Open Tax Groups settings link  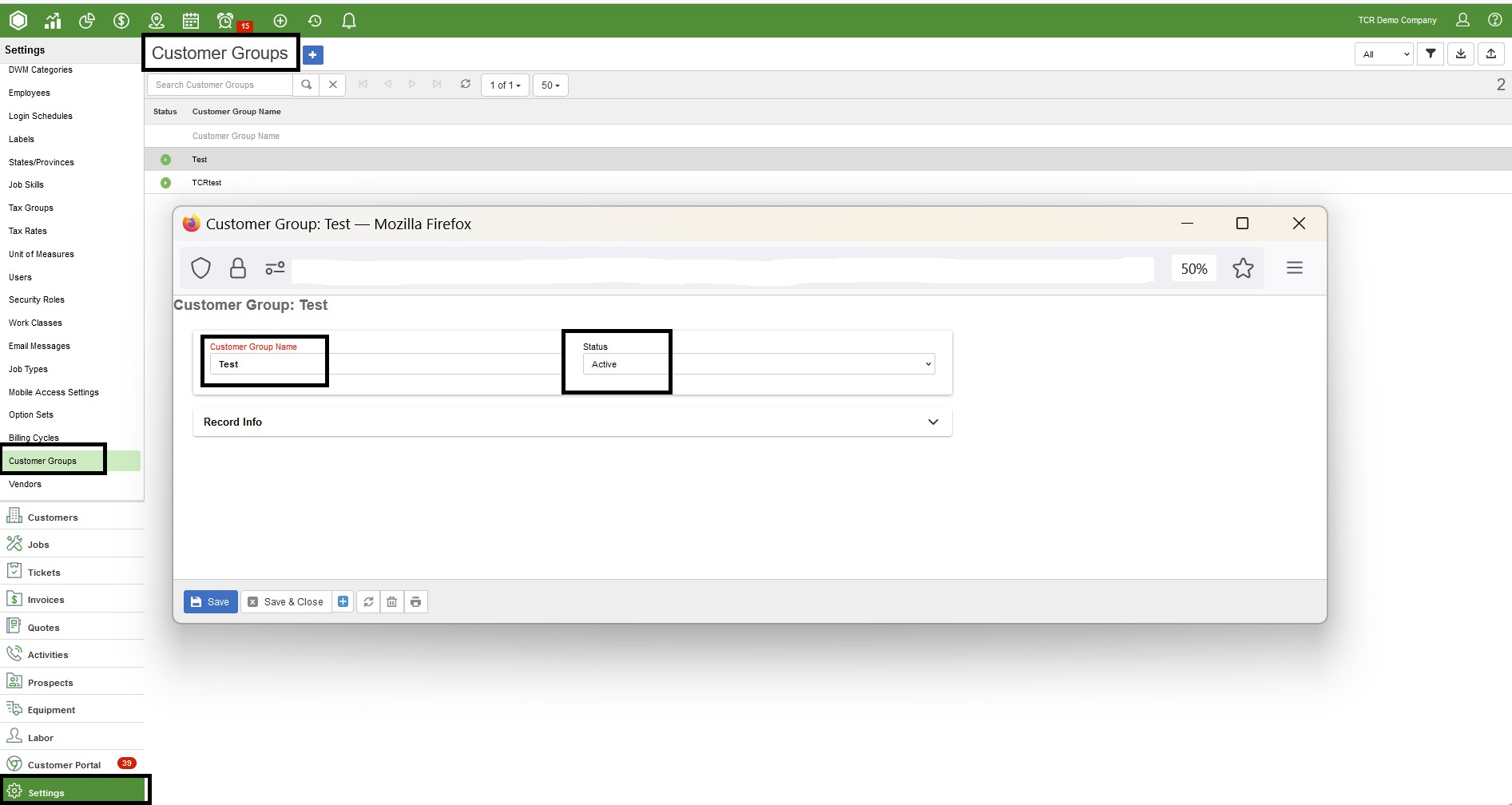pos(31,208)
